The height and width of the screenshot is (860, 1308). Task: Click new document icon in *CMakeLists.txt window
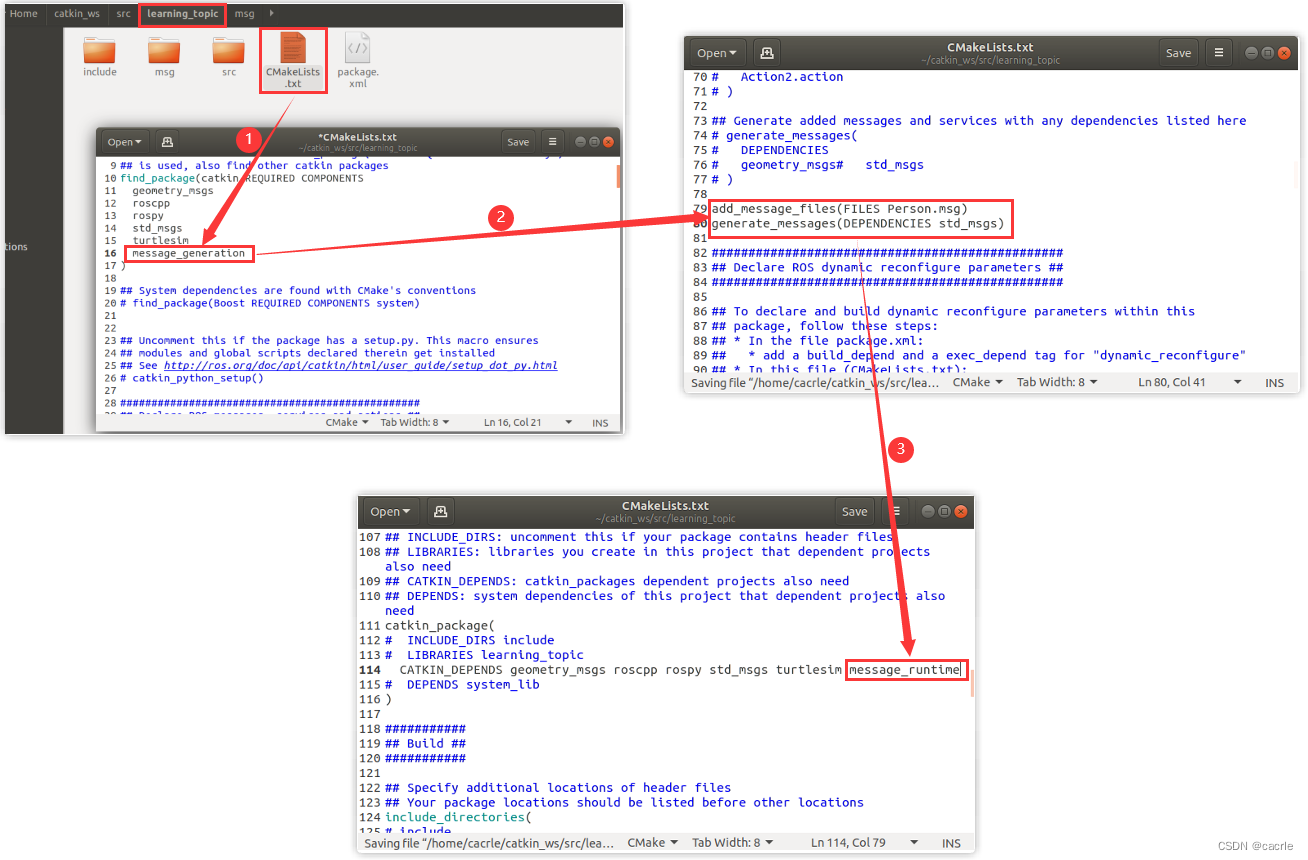pos(167,142)
